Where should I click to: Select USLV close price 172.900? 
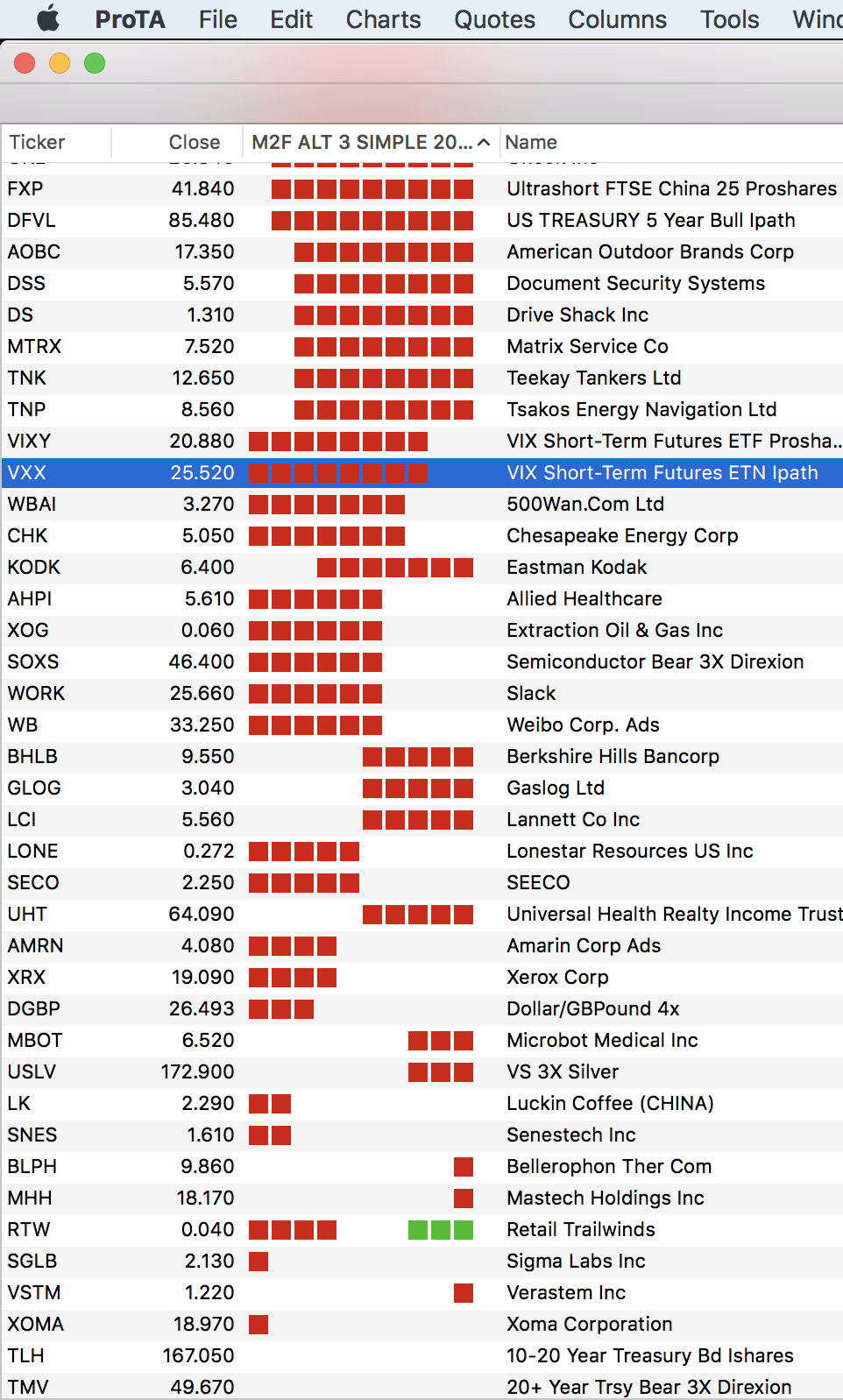click(x=198, y=1071)
